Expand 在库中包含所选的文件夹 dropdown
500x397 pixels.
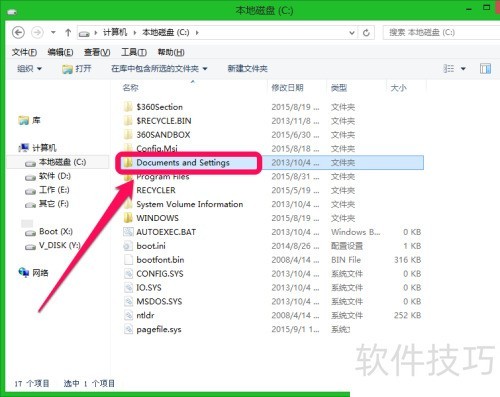159,69
